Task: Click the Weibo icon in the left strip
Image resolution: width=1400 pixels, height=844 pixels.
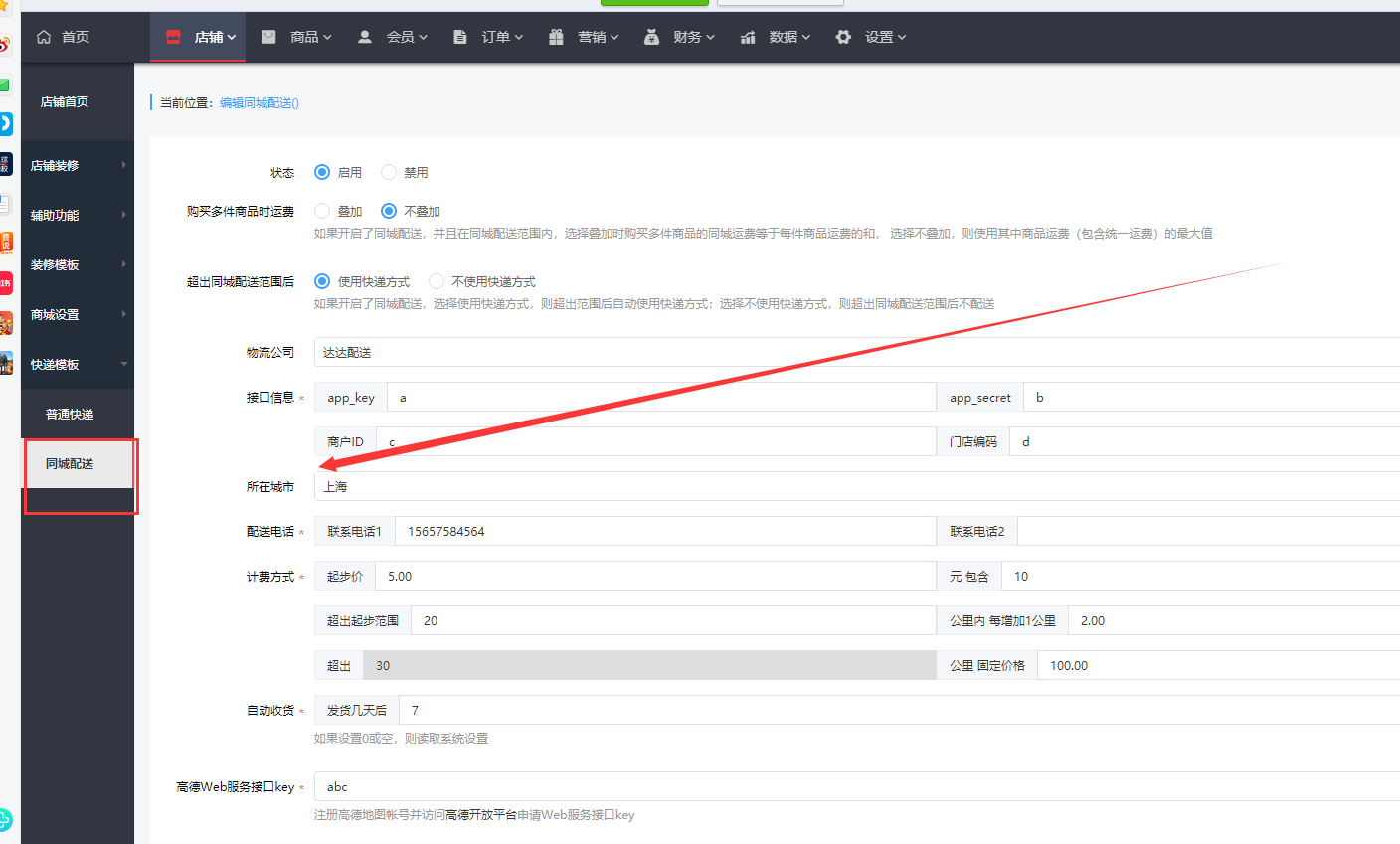Action: pyautogui.click(x=5, y=45)
